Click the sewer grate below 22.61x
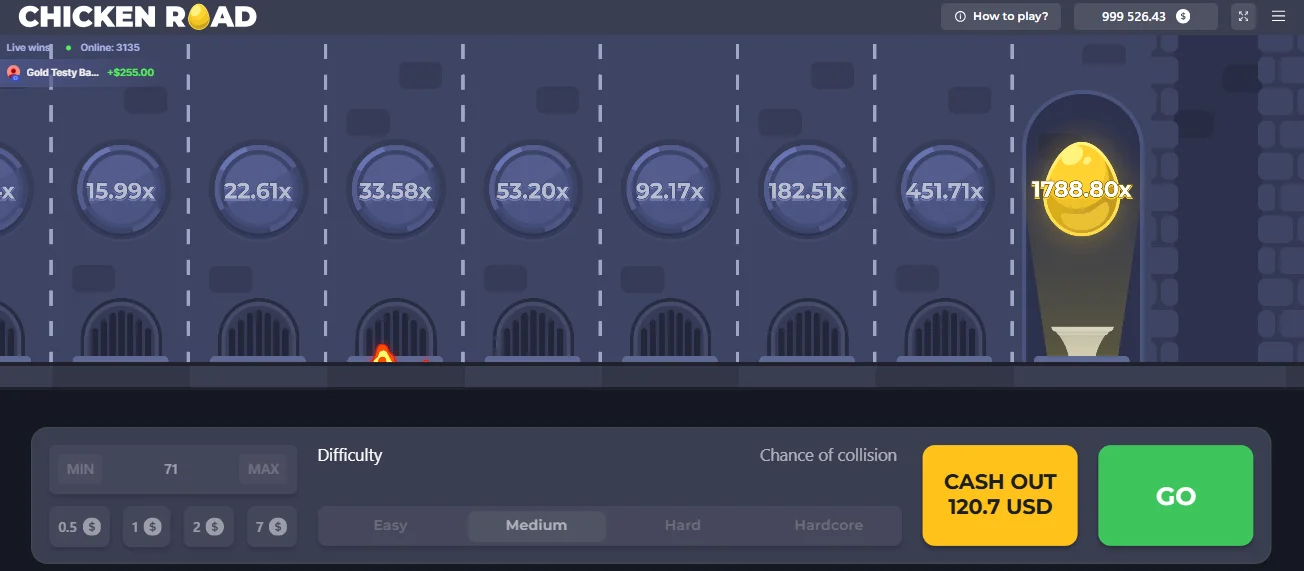The image size is (1304, 571). (x=258, y=329)
